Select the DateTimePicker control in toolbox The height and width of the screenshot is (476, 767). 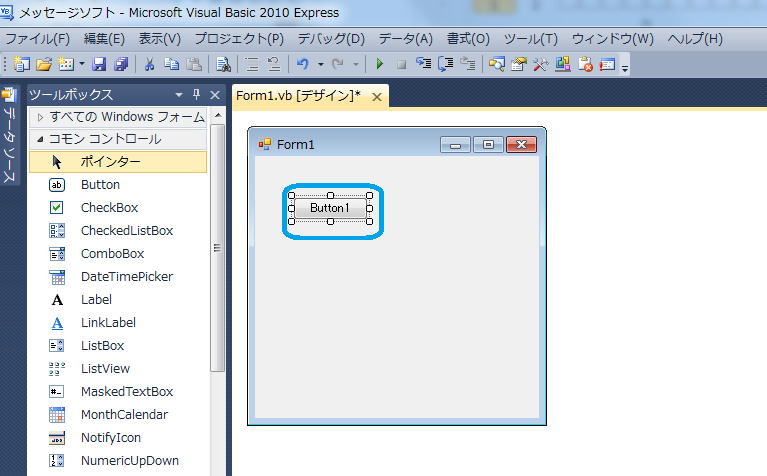coord(118,276)
